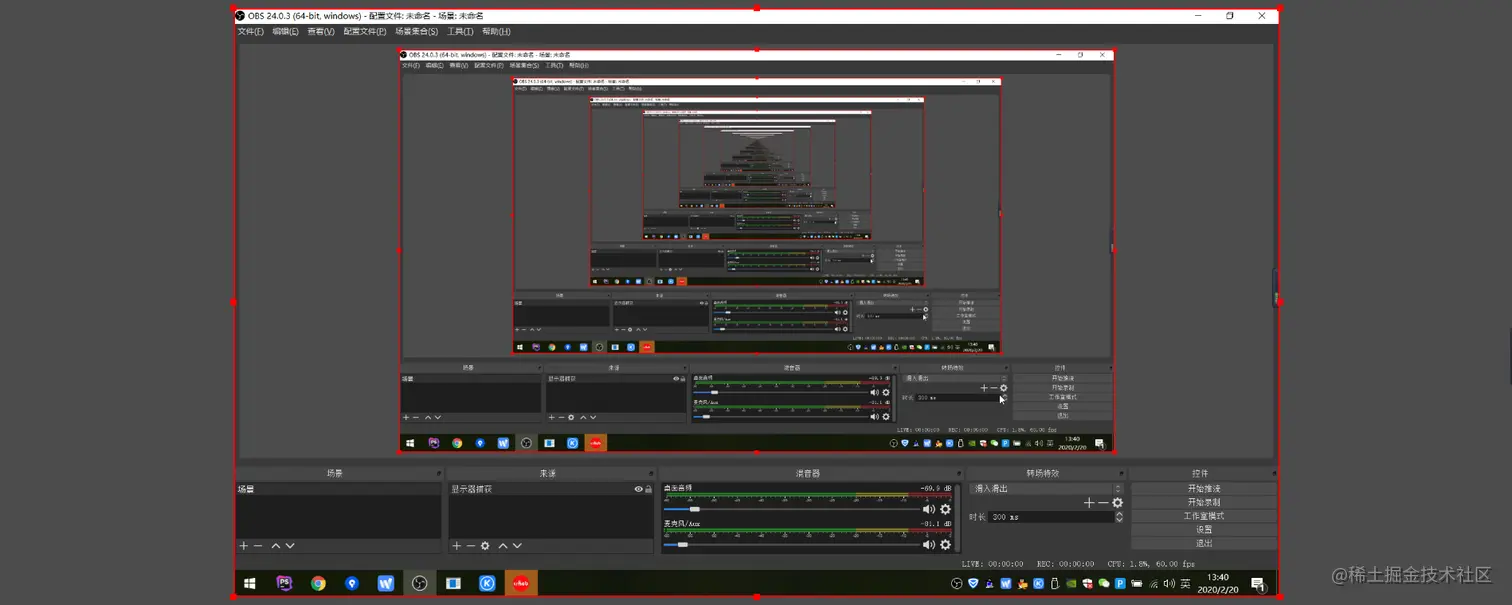Open 麦克风/Aux audio settings gear

[x=945, y=545]
